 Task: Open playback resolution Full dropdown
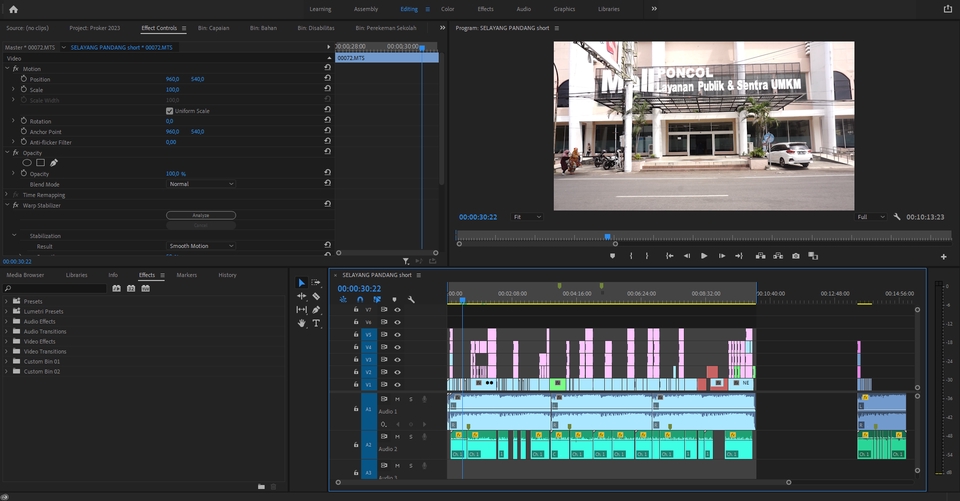click(x=871, y=217)
